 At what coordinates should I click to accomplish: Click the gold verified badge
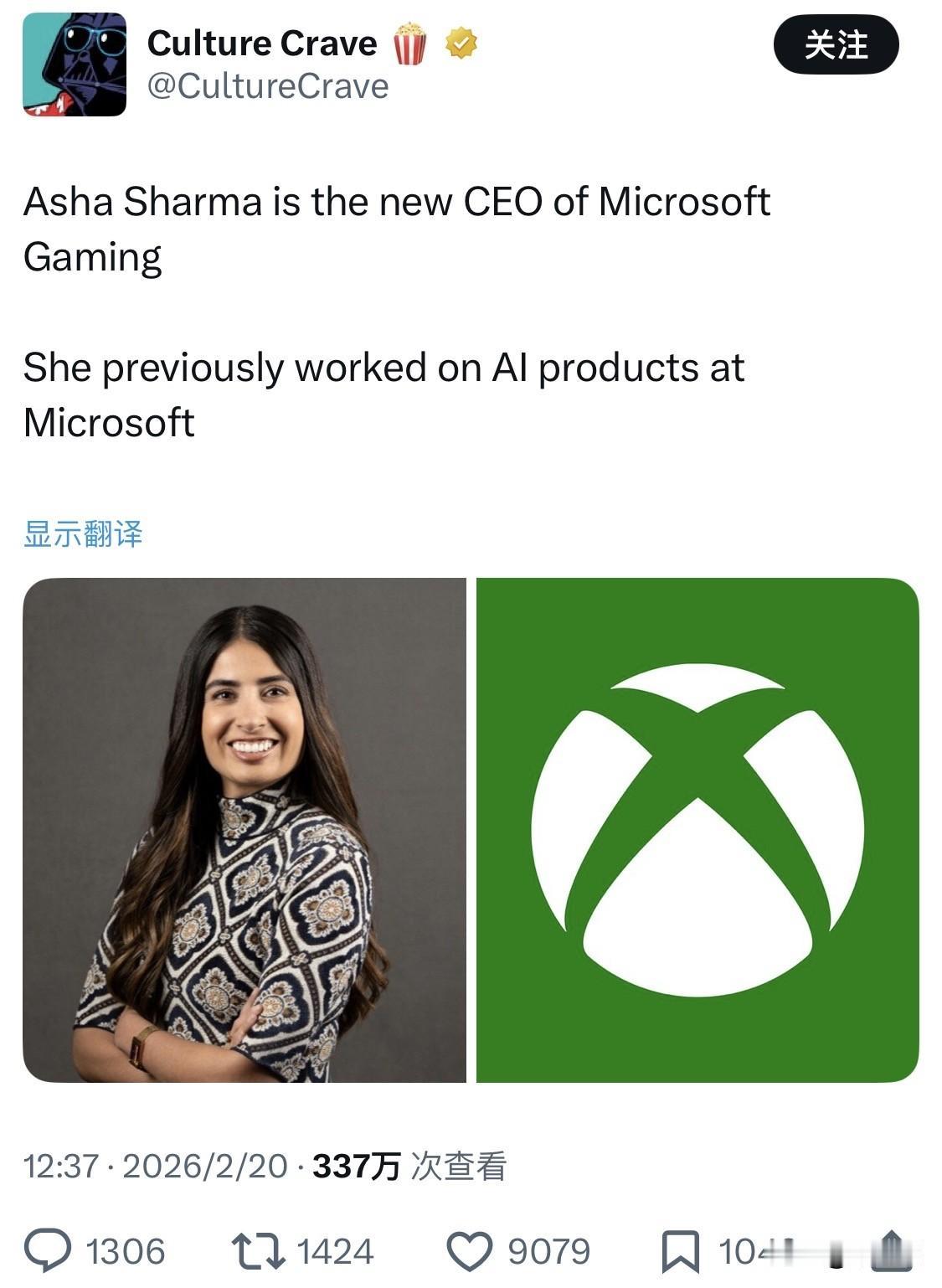click(461, 43)
